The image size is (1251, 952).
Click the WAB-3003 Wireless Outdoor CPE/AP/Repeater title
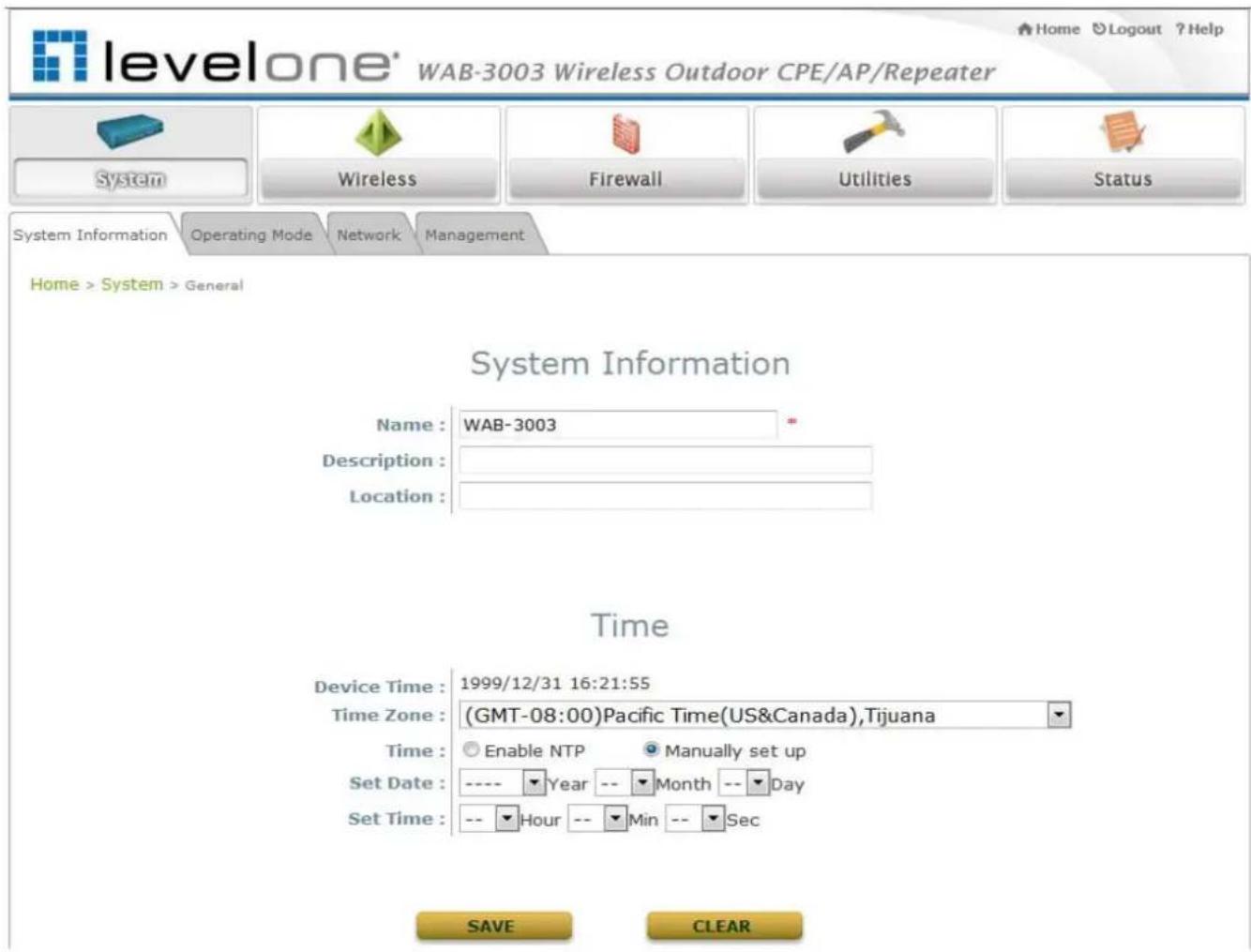(x=705, y=72)
